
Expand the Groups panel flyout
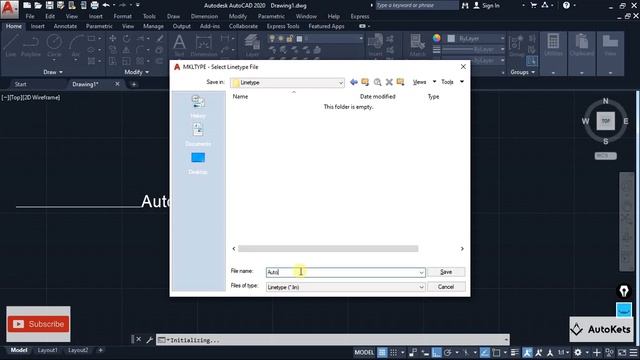[x=522, y=72]
